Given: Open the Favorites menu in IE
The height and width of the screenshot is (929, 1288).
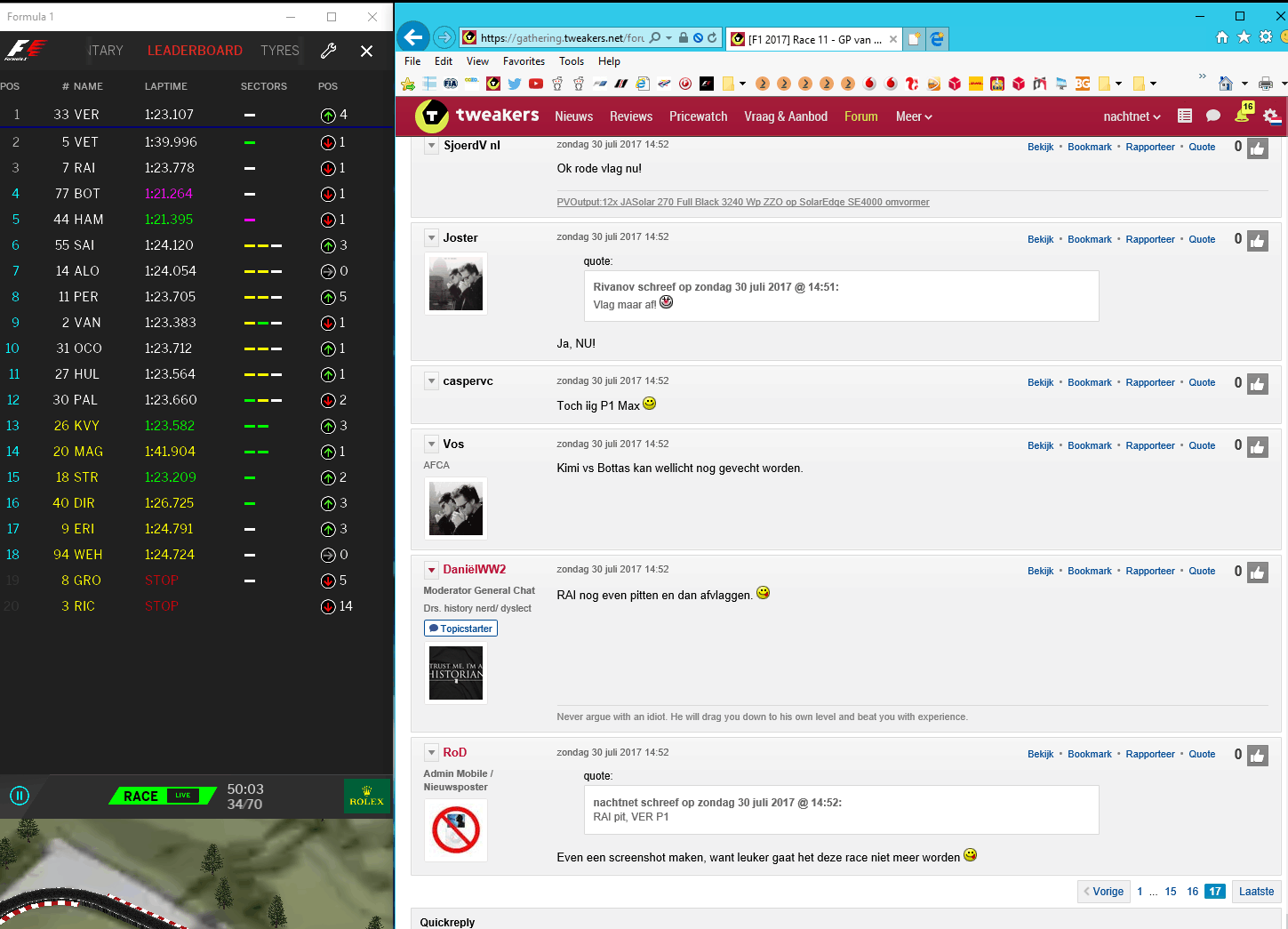Looking at the screenshot, I should [524, 61].
